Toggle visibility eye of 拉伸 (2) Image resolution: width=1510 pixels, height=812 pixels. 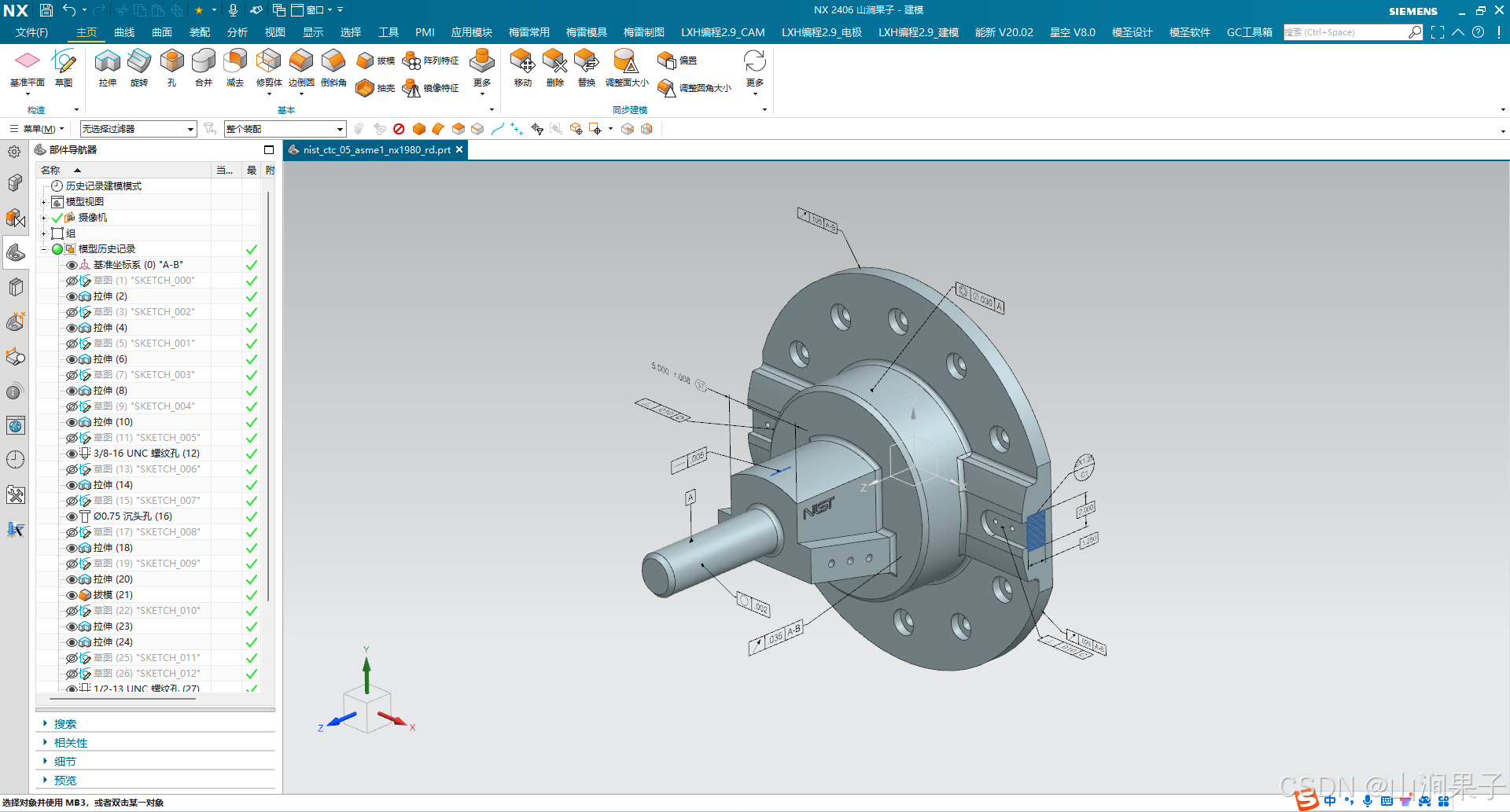(x=72, y=296)
